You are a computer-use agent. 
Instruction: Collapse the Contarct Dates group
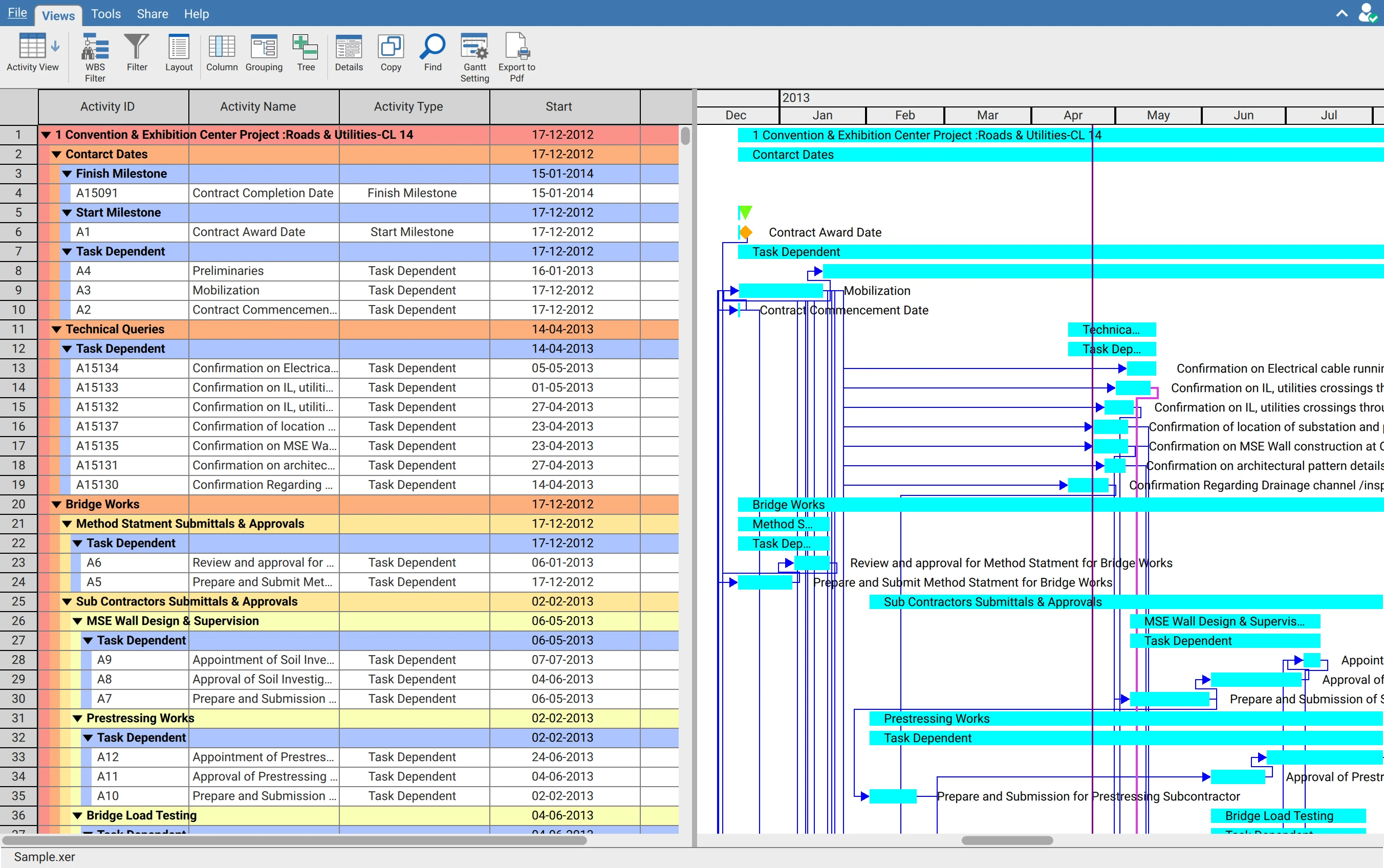coord(56,155)
